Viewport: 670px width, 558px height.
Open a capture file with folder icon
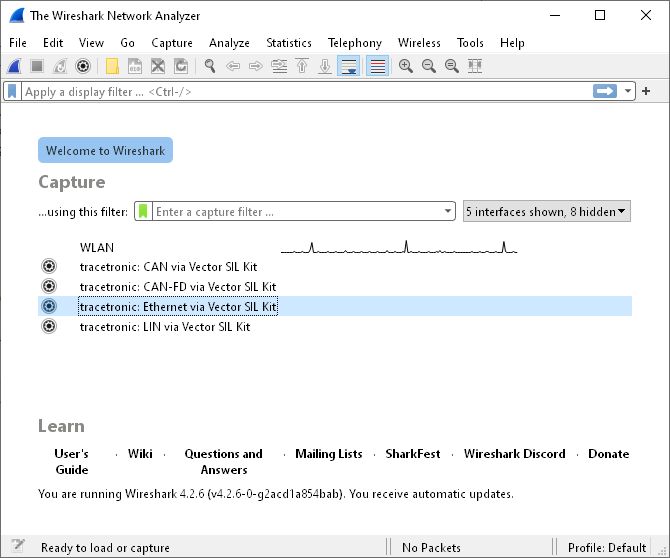pos(112,66)
